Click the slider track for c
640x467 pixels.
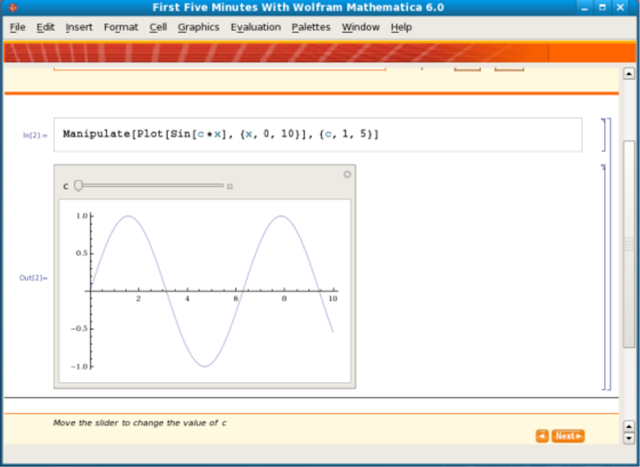tap(149, 186)
